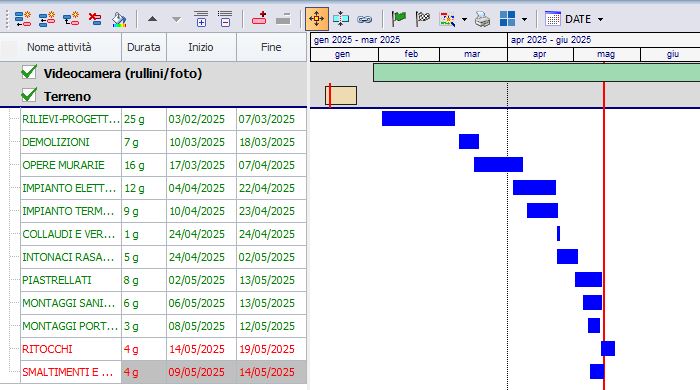Click end date 19/05/2025 of RITOCCHI

point(271,349)
